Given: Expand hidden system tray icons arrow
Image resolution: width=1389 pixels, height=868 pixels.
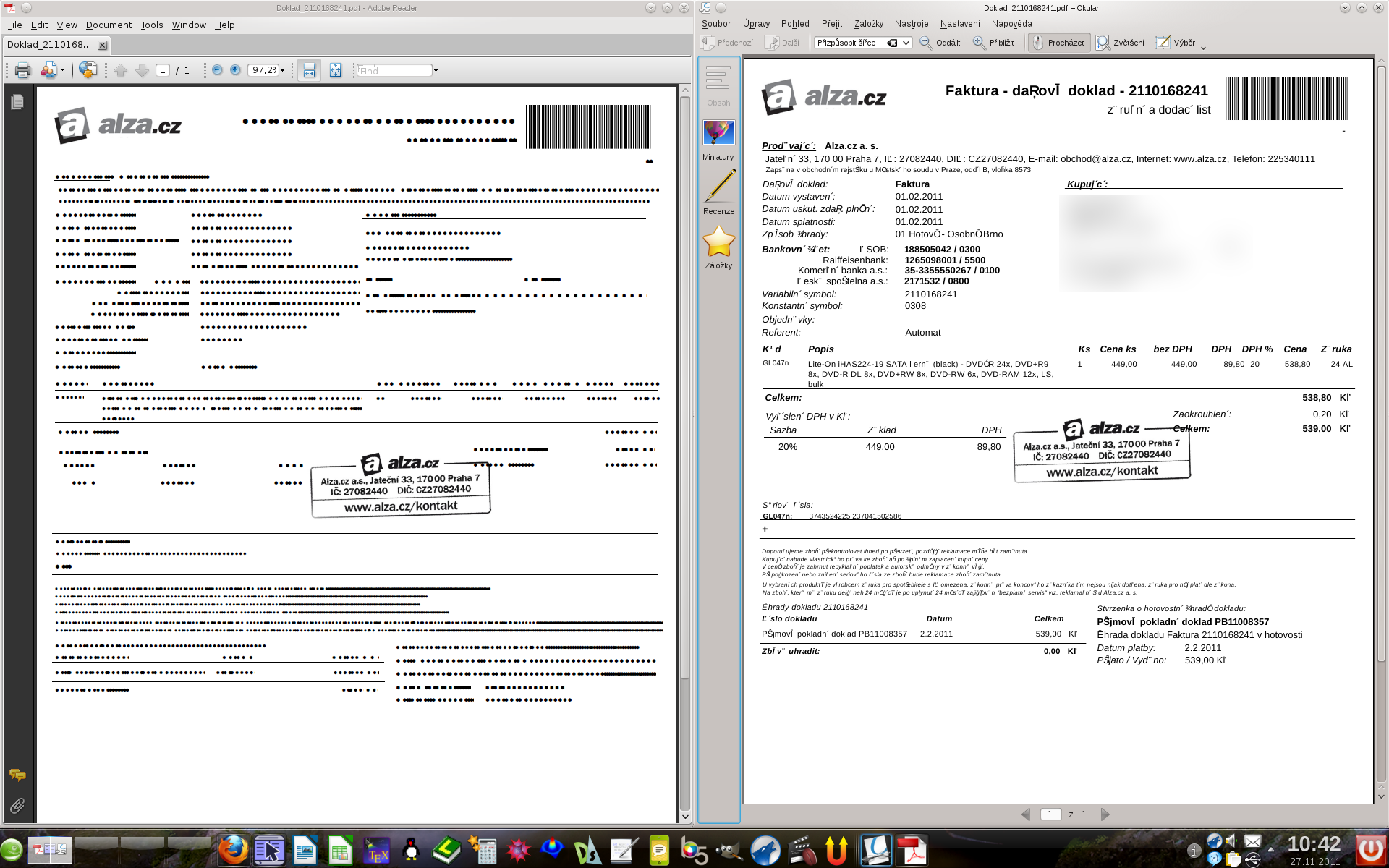Looking at the screenshot, I should point(1272,851).
